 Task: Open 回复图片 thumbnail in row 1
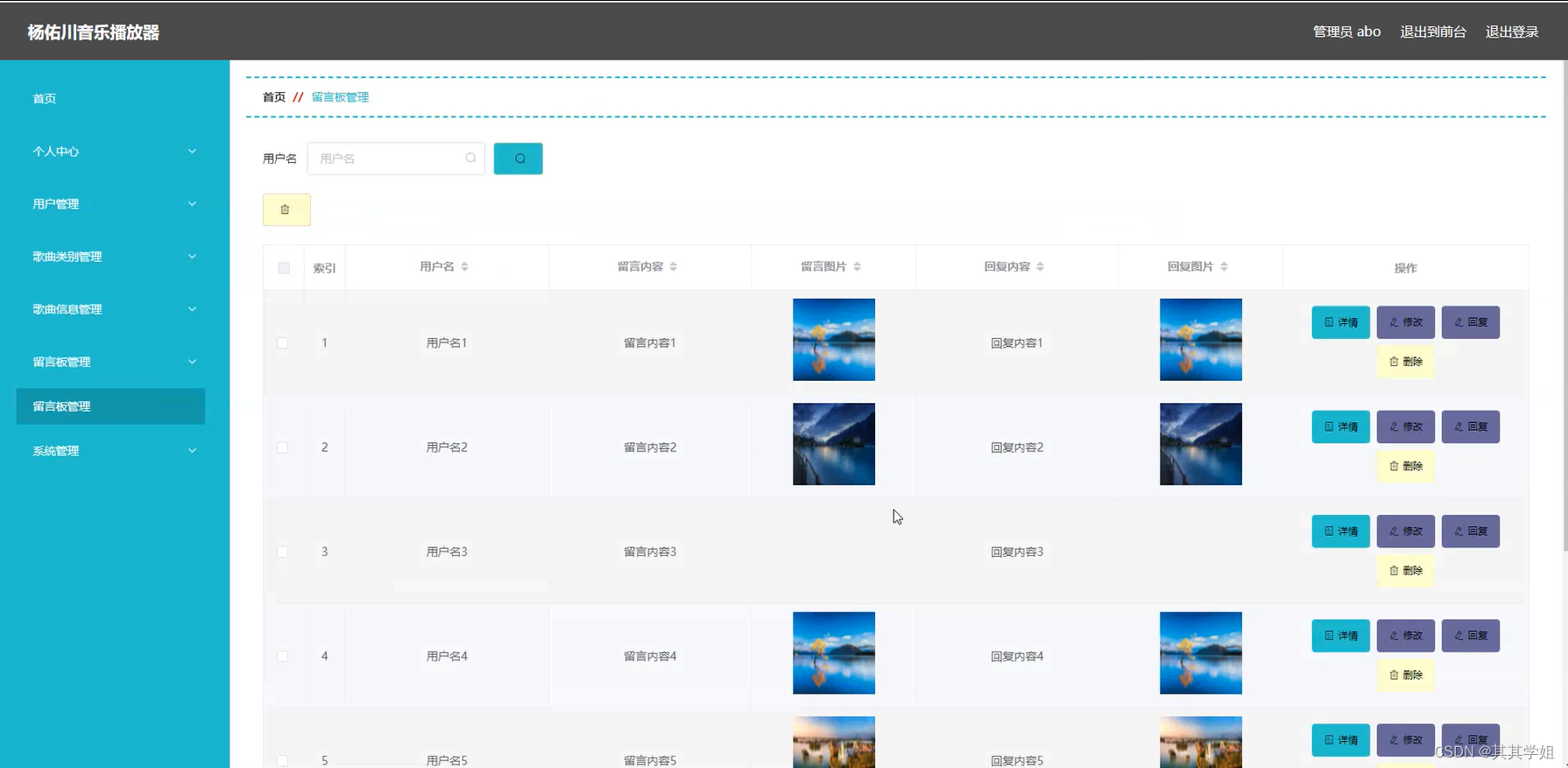click(x=1201, y=340)
